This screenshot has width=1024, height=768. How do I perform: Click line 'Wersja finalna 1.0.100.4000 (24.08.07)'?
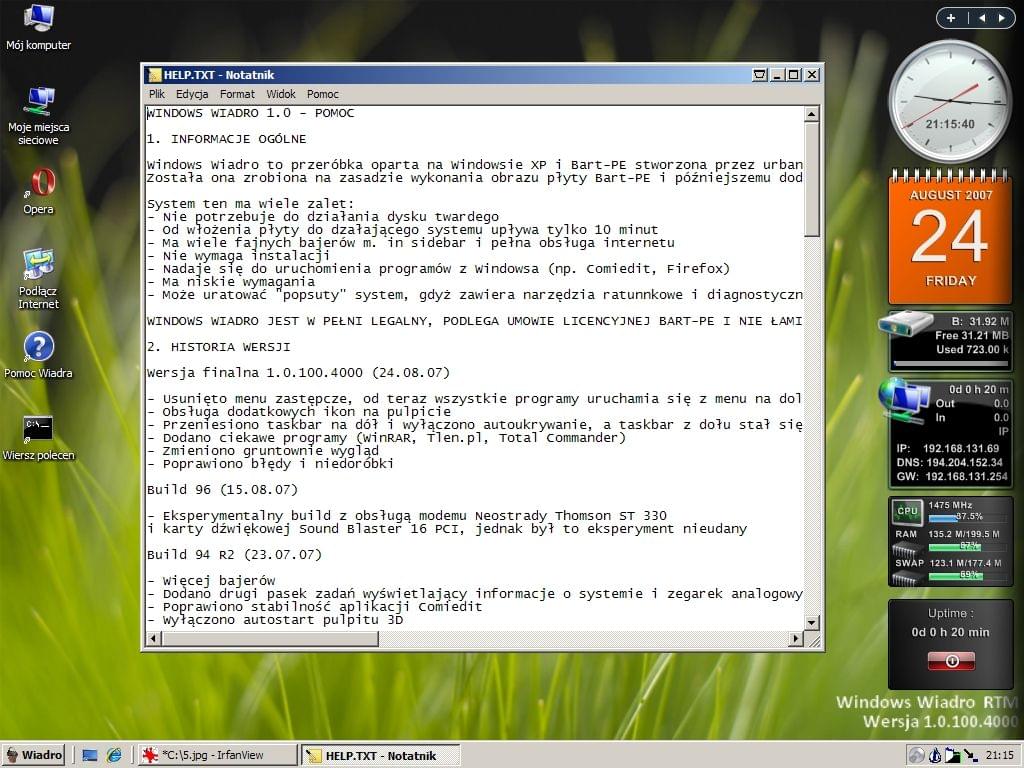coord(298,373)
